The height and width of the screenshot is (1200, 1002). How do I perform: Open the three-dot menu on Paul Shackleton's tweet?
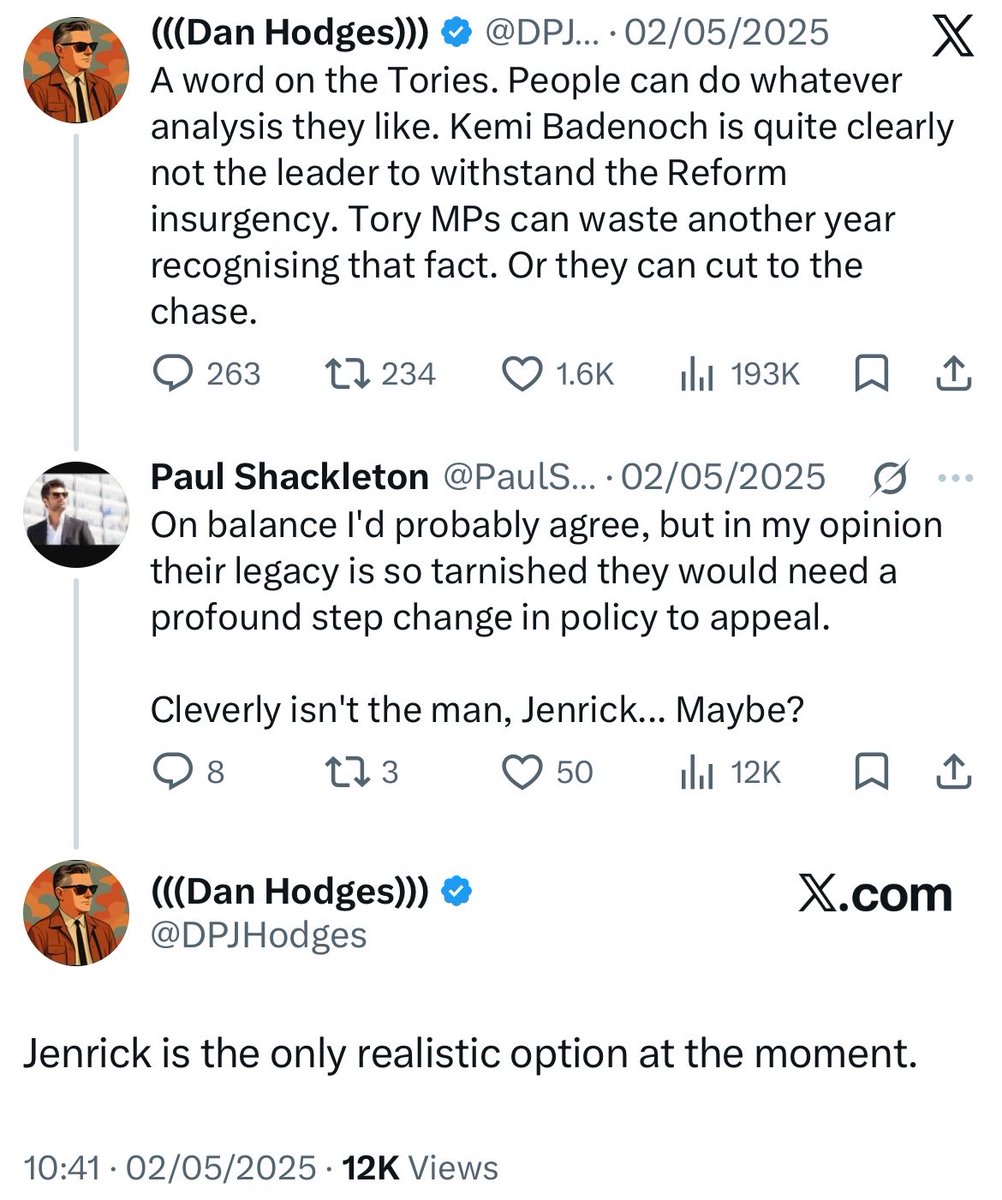957,478
